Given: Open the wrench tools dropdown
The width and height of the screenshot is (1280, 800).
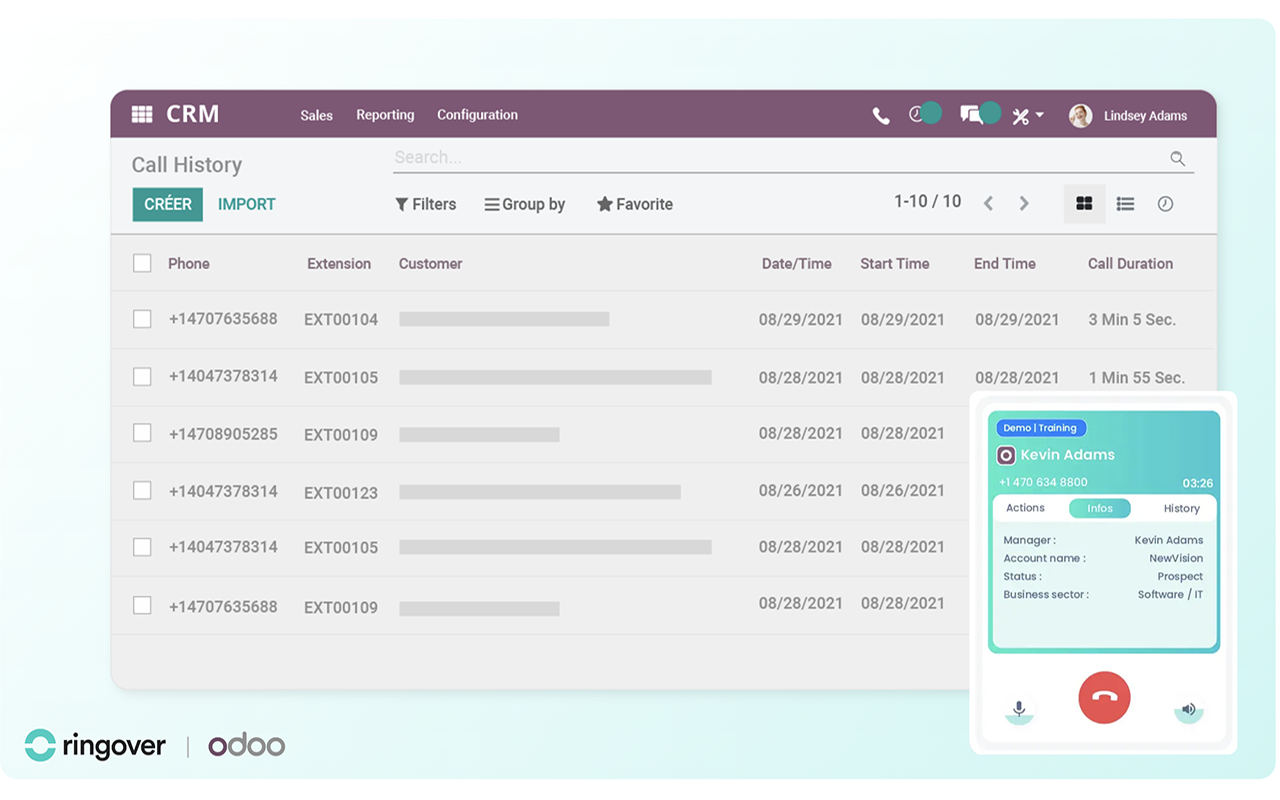Looking at the screenshot, I should coord(1027,116).
